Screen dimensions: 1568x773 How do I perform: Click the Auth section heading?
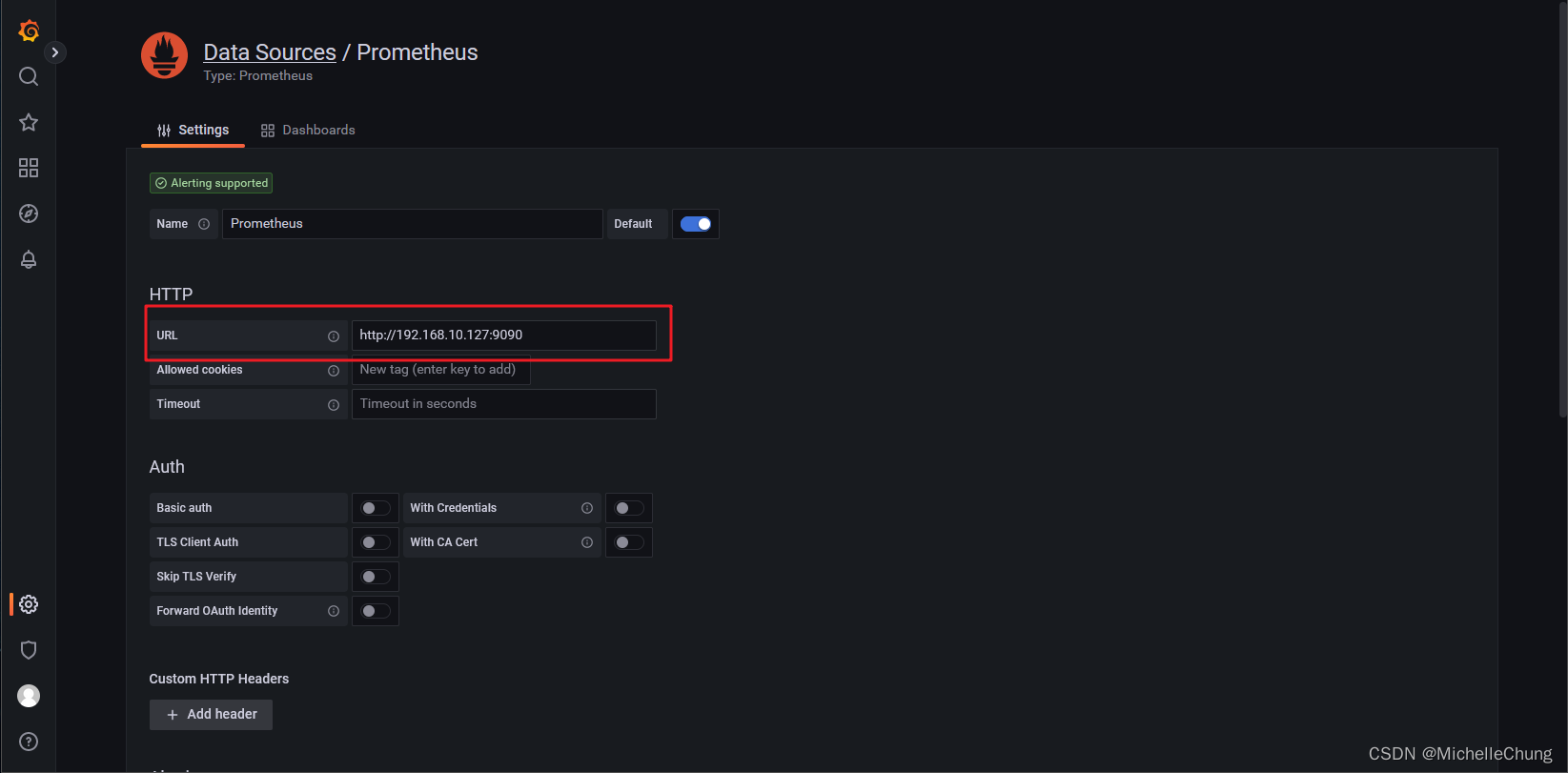(x=167, y=467)
